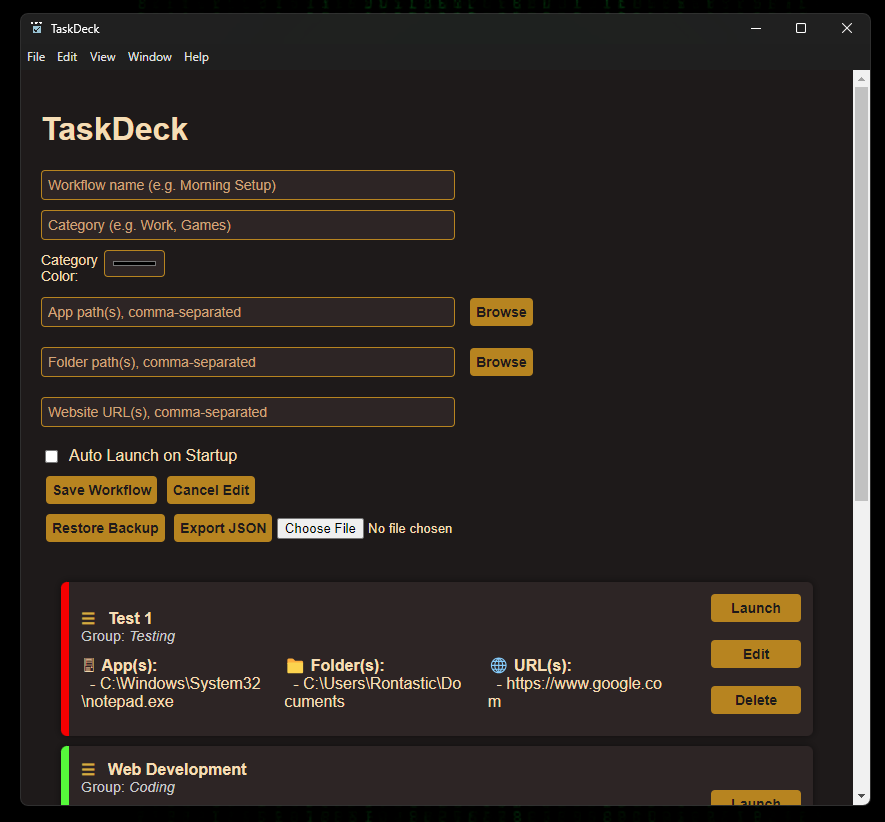Screen dimensions: 885x822
Task: Click the hamburger icon on Test 1 card
Action: (x=88, y=617)
